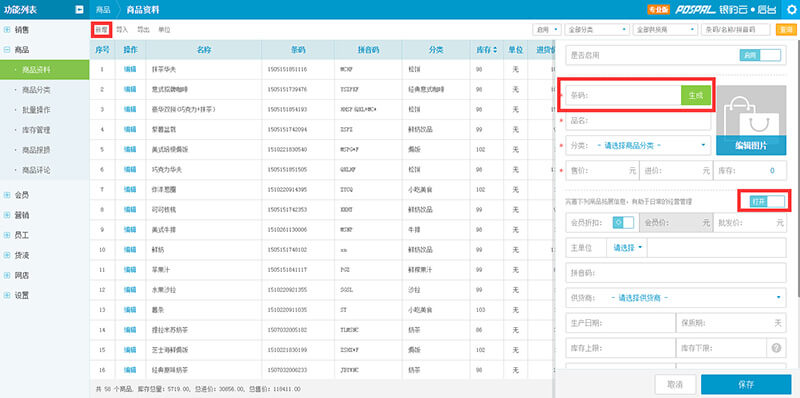Open the 请选择供货商 dropdown
The width and height of the screenshot is (800, 398).
pyautogui.click(x=676, y=297)
